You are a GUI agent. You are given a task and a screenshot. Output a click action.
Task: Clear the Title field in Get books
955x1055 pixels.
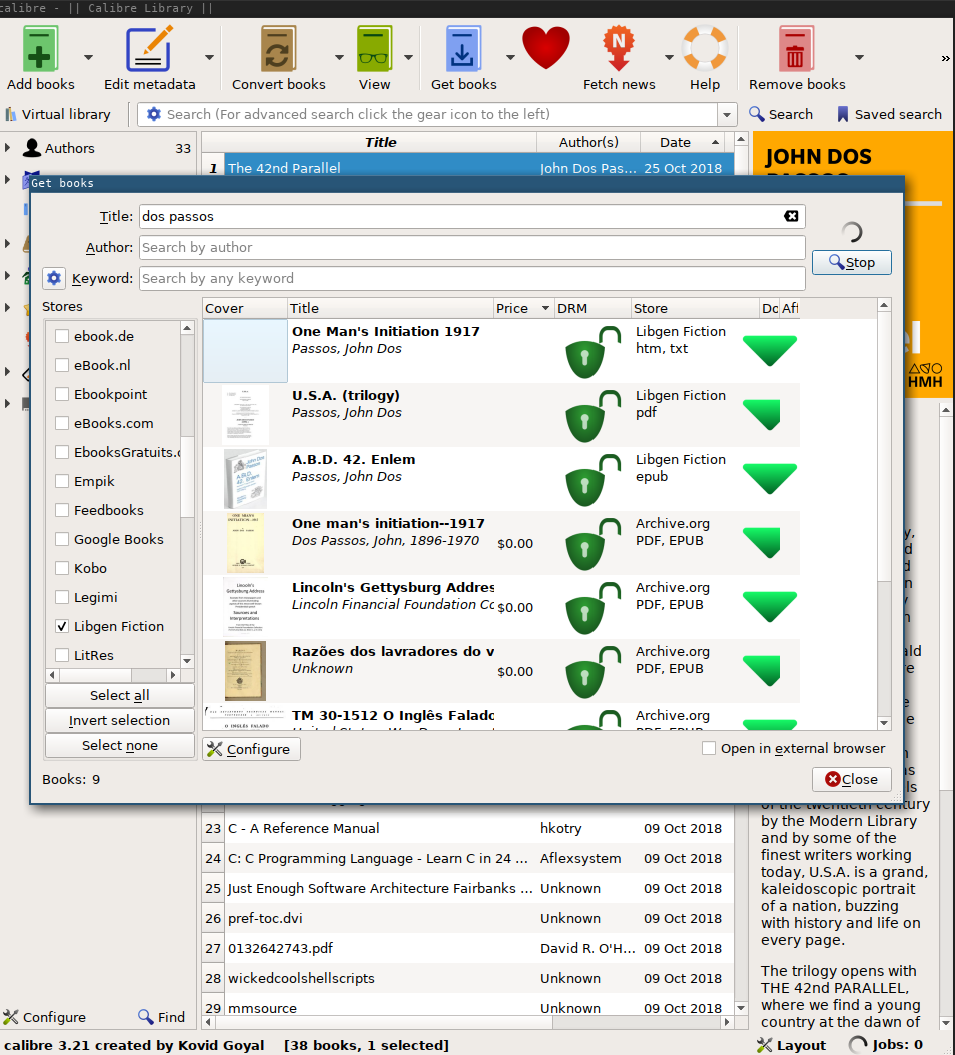(x=791, y=216)
